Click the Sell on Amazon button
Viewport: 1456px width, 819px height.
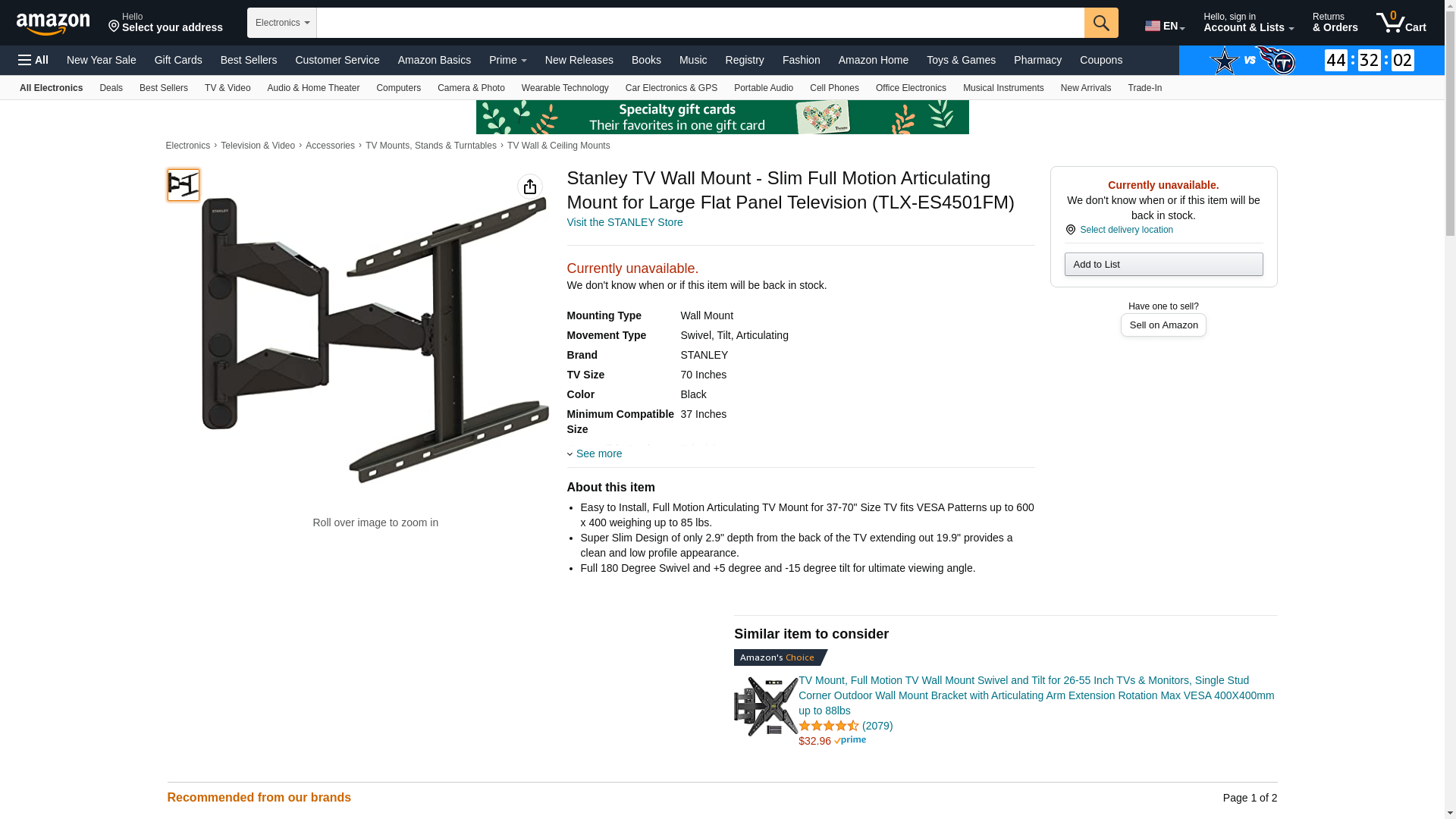1163,325
